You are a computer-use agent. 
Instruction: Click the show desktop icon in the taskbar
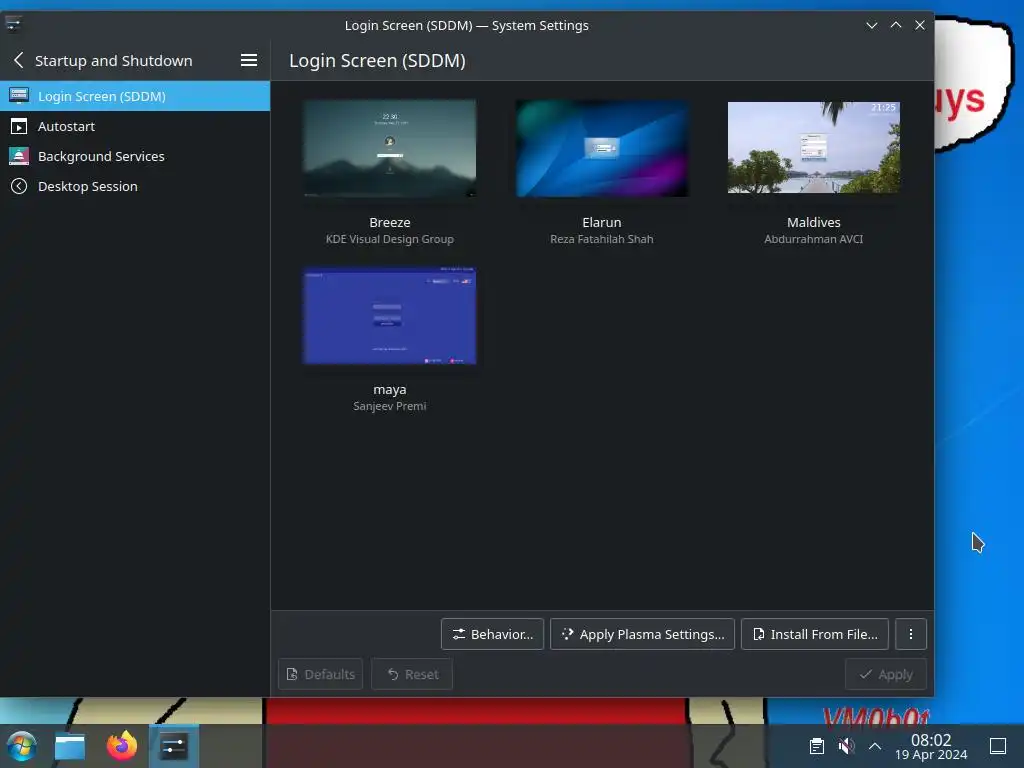click(998, 746)
